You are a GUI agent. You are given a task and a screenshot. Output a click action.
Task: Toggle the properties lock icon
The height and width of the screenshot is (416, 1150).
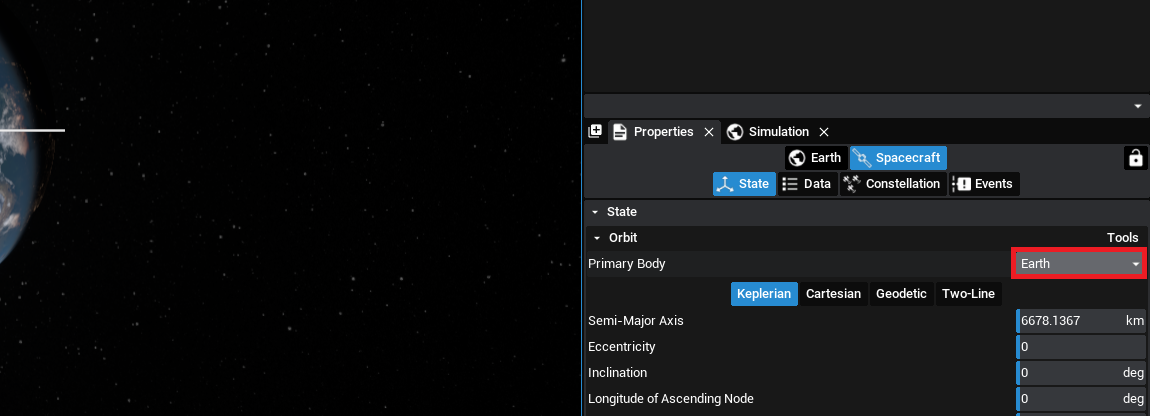[x=1135, y=158]
